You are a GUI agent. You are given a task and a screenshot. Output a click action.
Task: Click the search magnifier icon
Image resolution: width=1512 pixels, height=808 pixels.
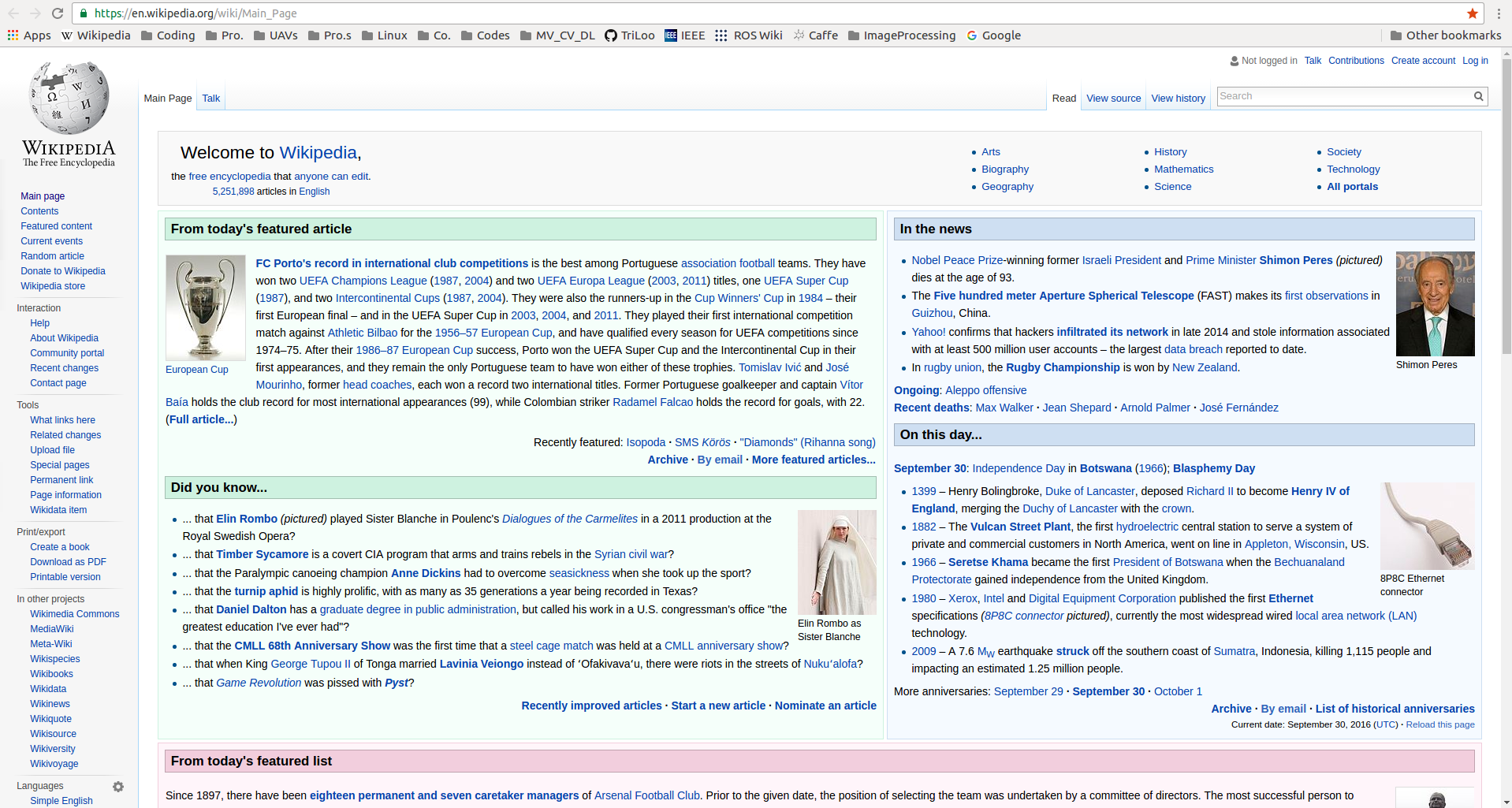pos(1479,96)
